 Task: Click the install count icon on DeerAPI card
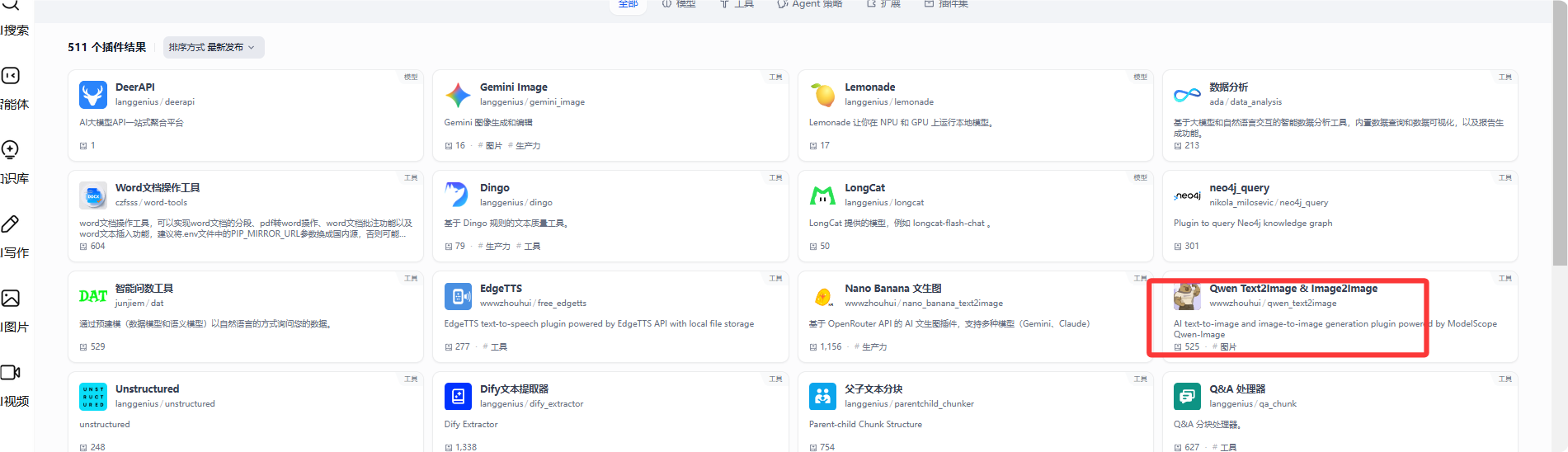click(82, 146)
